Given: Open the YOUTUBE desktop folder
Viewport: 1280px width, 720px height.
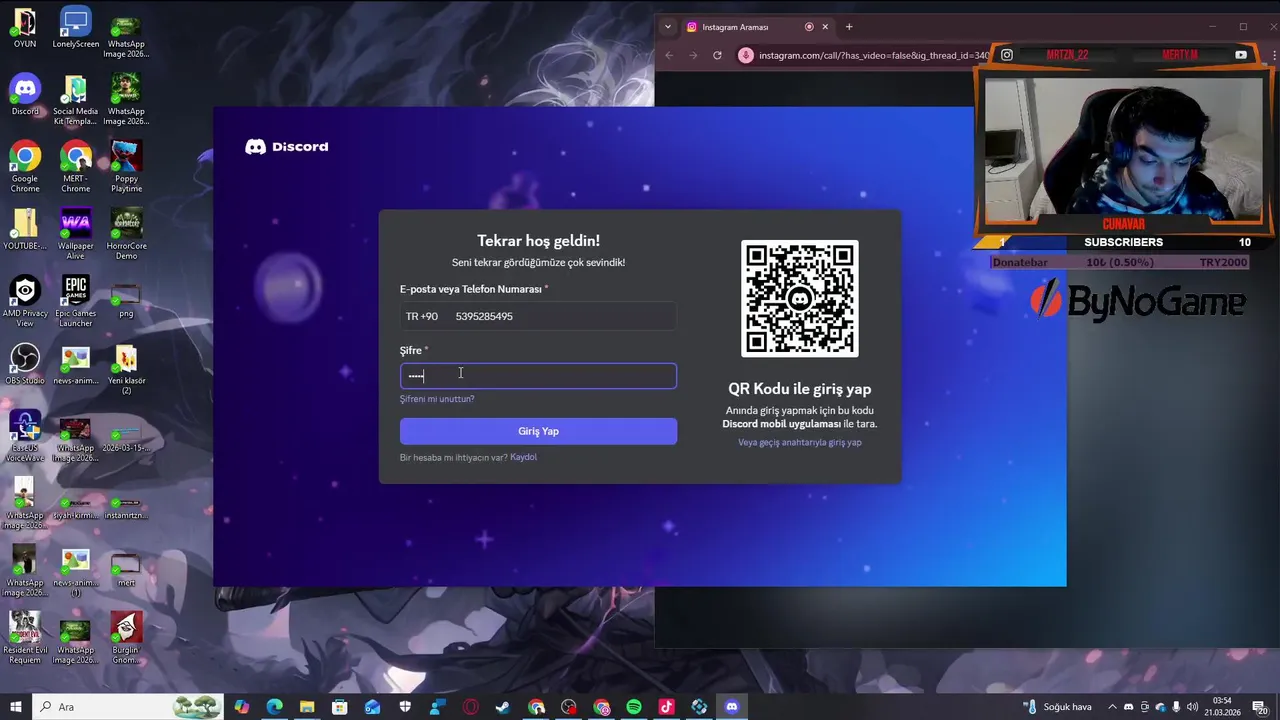Looking at the screenshot, I should coord(25,230).
